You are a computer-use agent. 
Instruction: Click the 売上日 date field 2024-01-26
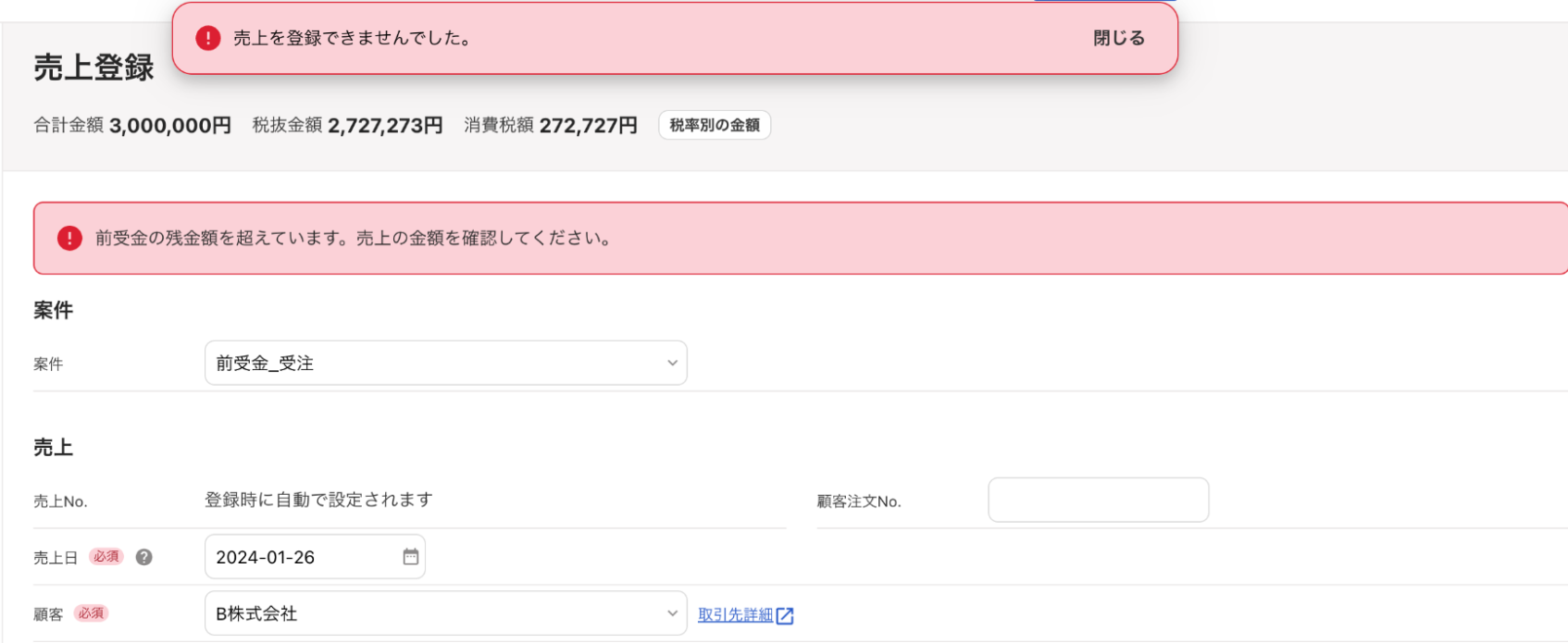click(315, 556)
